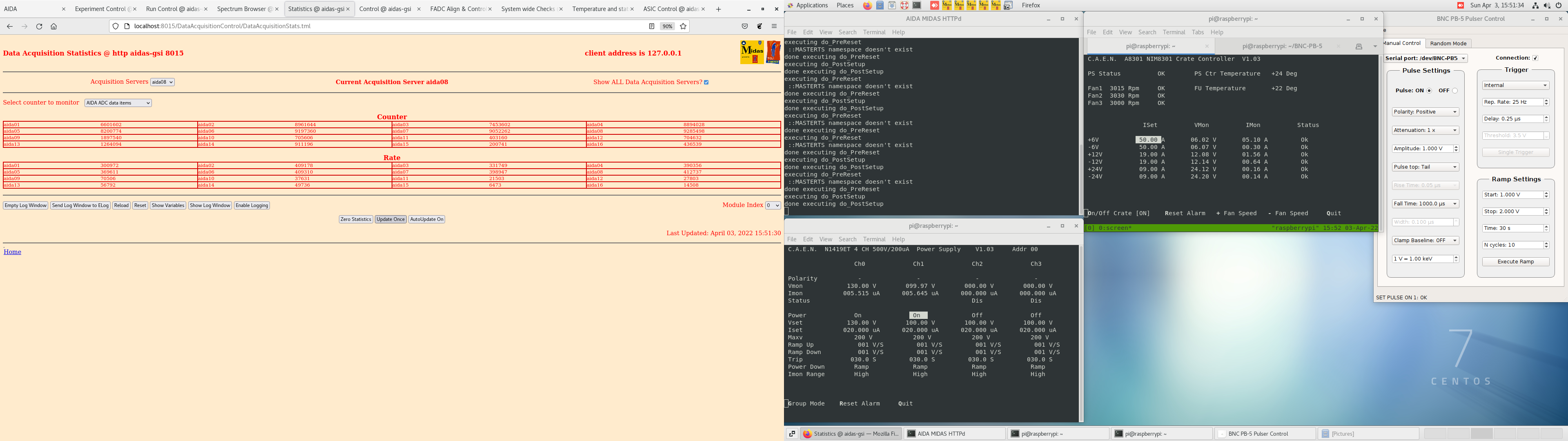The image size is (1568, 441).
Task: Toggle Show ALL Data Acquisition Servers checkbox
Action: pyautogui.click(x=706, y=82)
